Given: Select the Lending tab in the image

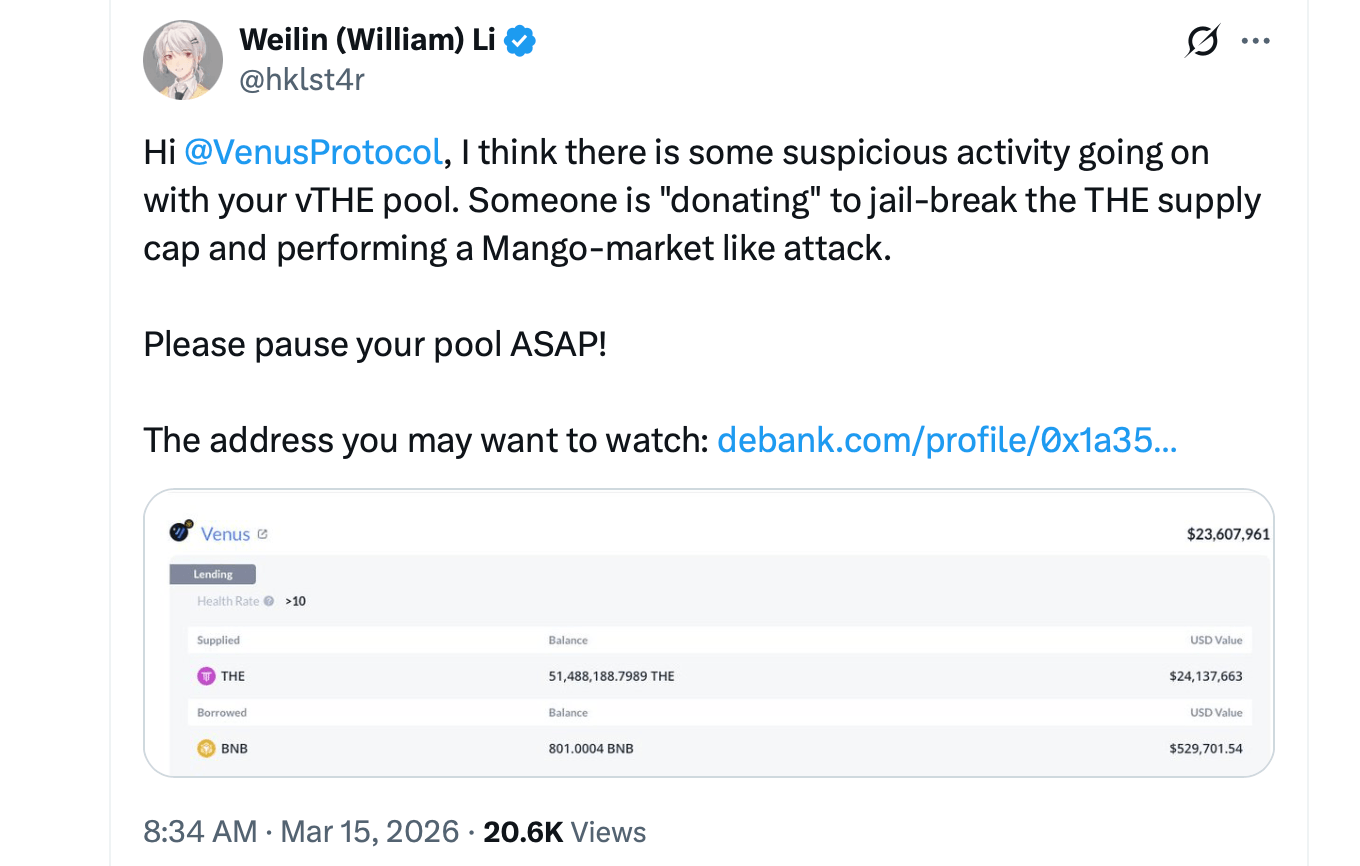Looking at the screenshot, I should pos(212,574).
